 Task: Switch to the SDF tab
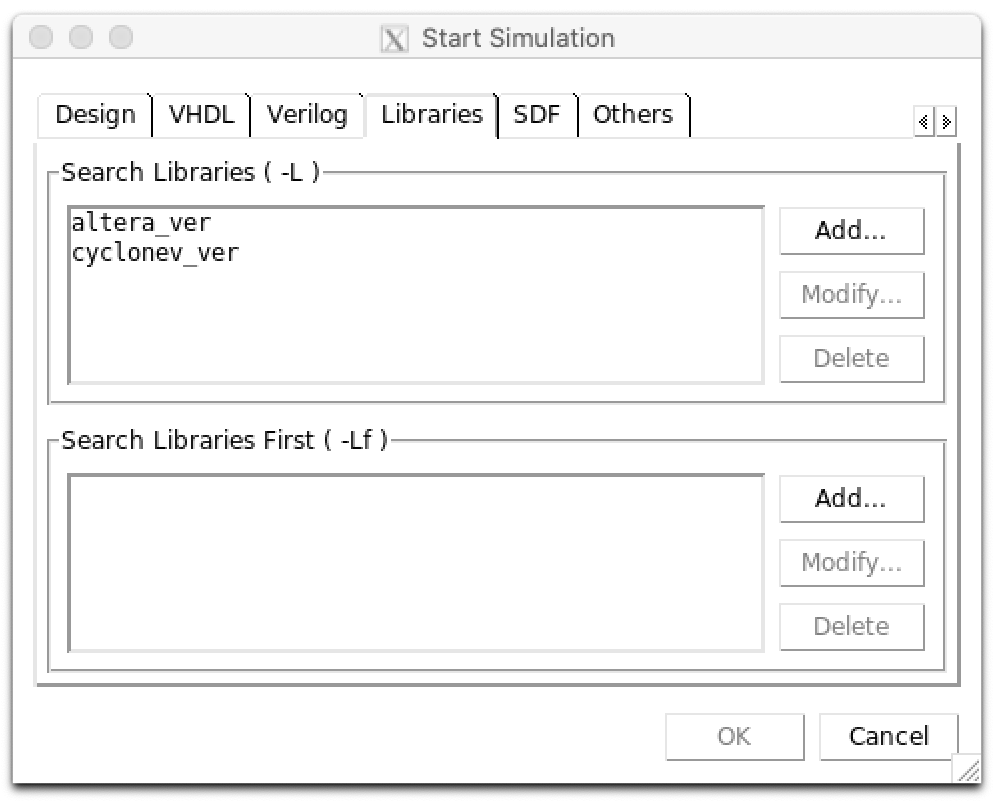(x=538, y=115)
